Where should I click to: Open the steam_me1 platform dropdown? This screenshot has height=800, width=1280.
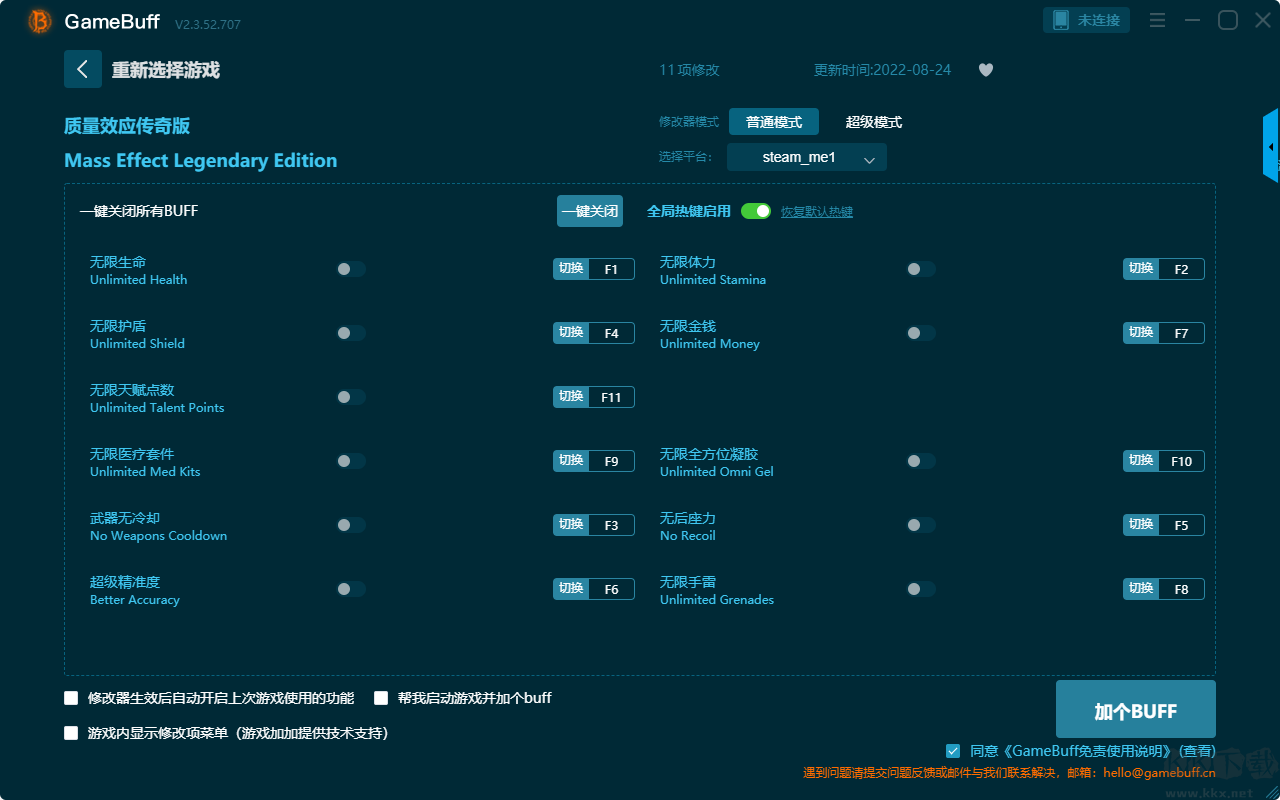tap(807, 157)
